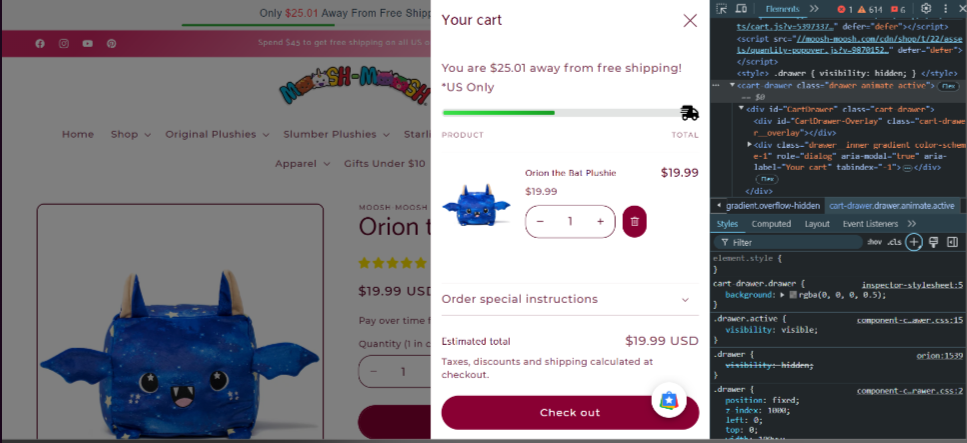Screen dimensions: 967x443
Task: Click the rgba background color swatch
Action: coord(793,295)
